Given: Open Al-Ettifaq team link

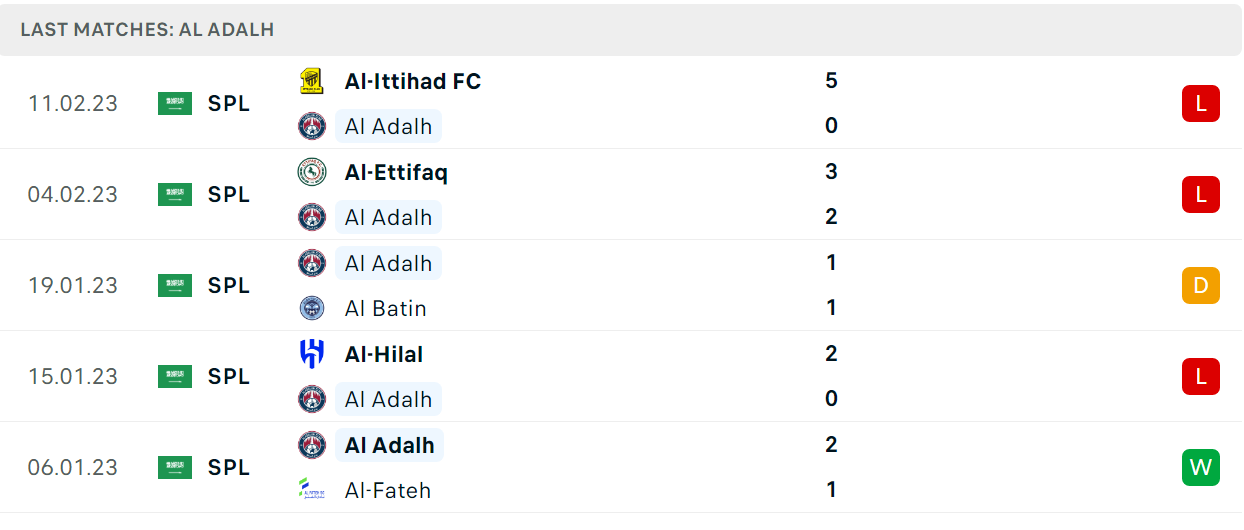Looking at the screenshot, I should [396, 172].
